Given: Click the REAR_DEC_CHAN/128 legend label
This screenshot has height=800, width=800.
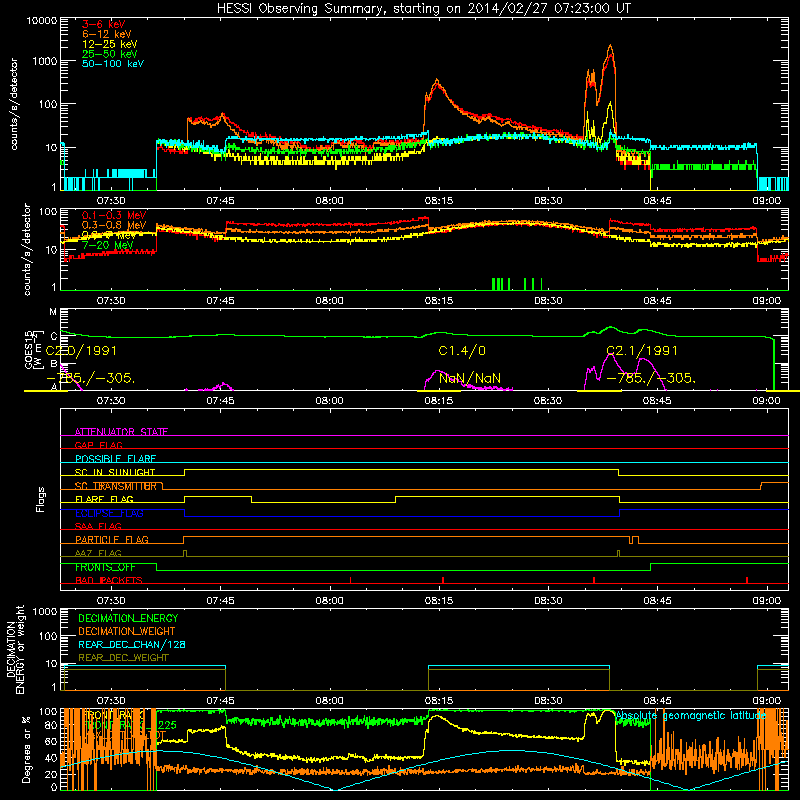Looking at the screenshot, I should pyautogui.click(x=132, y=644).
